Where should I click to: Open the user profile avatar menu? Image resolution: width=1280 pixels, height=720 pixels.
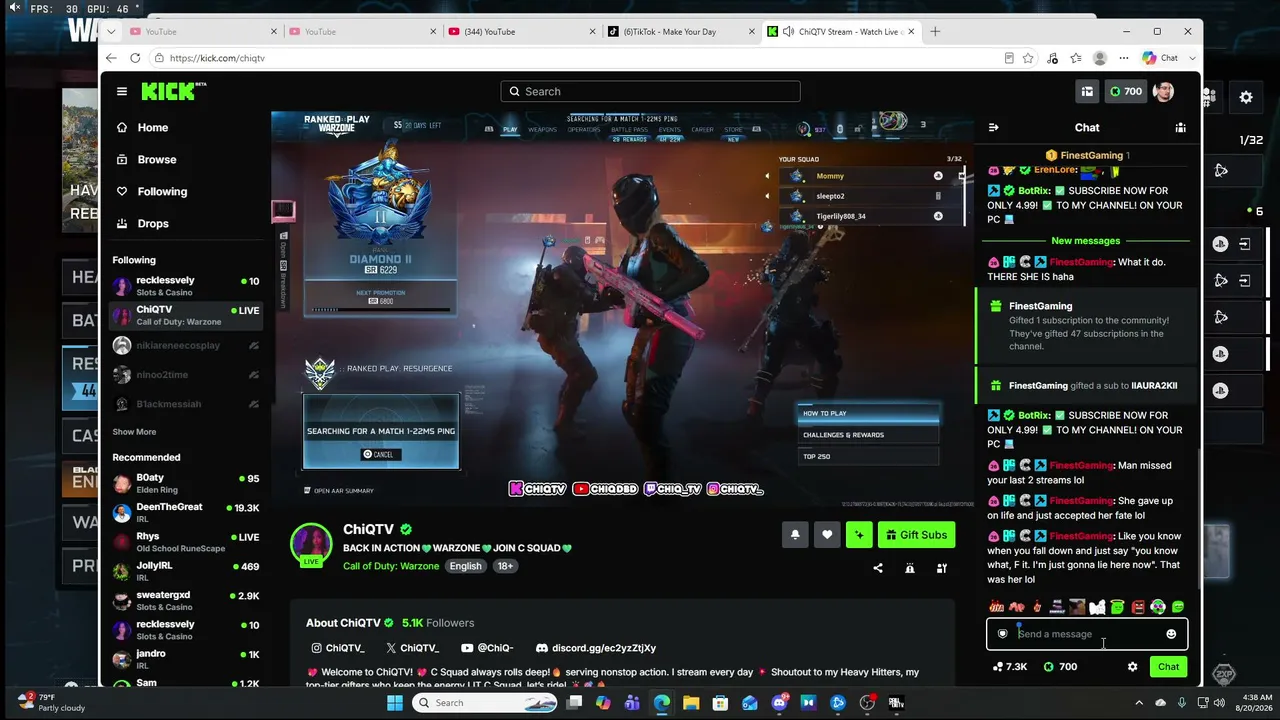[1163, 91]
